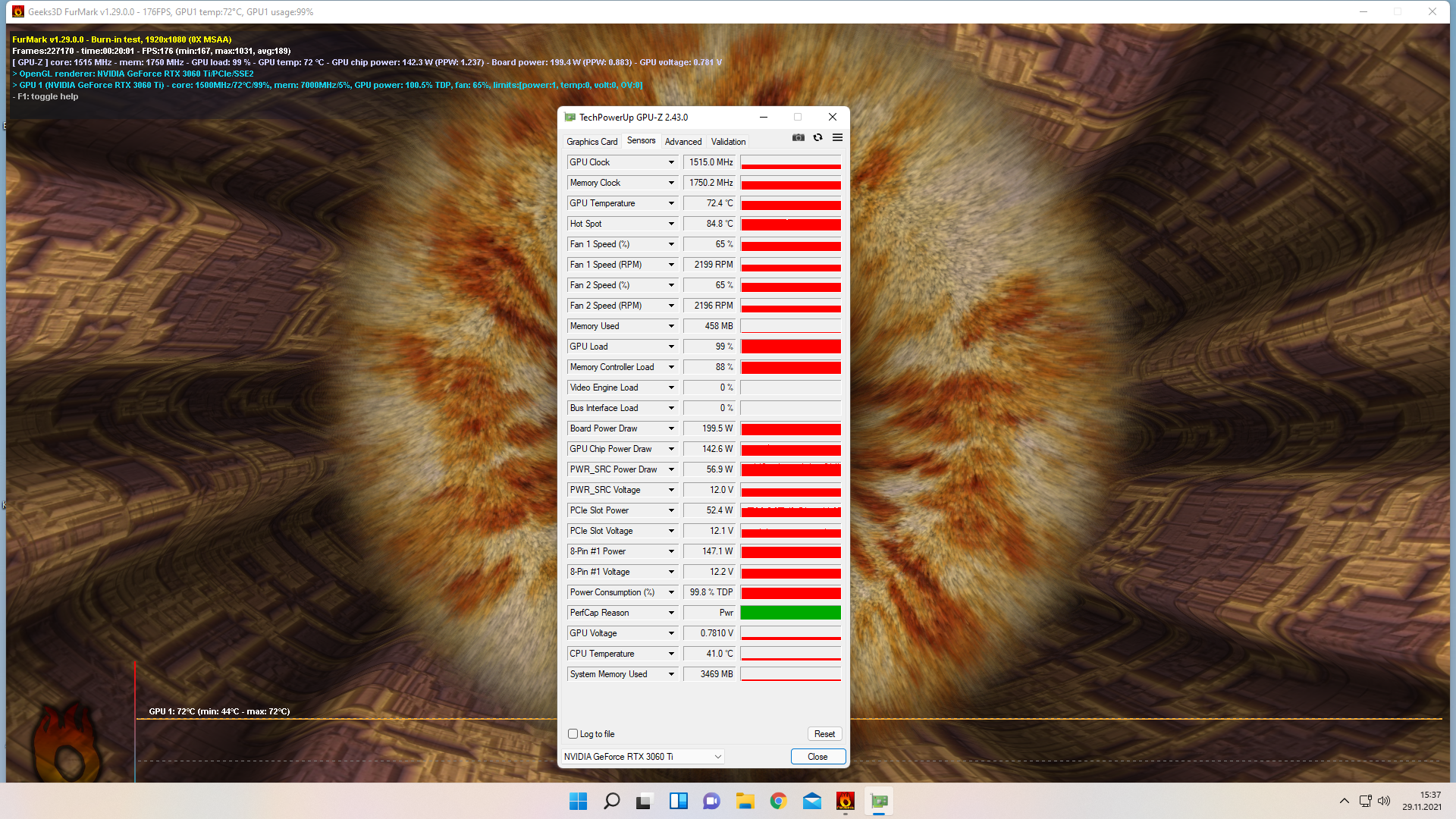Click the GPU-Z taskbar icon
This screenshot has height=819, width=1456.
coord(879,801)
